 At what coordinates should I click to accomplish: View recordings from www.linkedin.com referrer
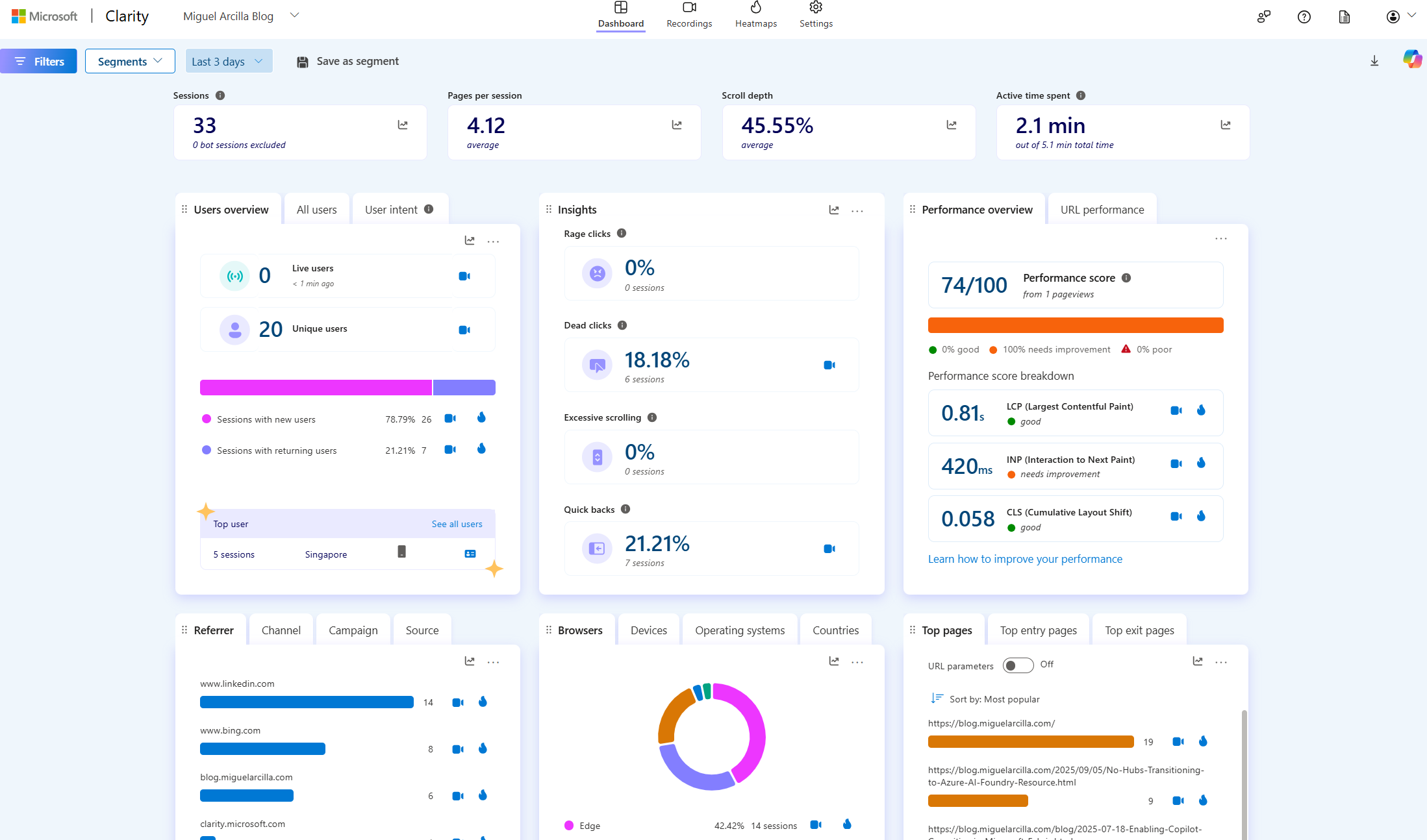[x=458, y=702]
